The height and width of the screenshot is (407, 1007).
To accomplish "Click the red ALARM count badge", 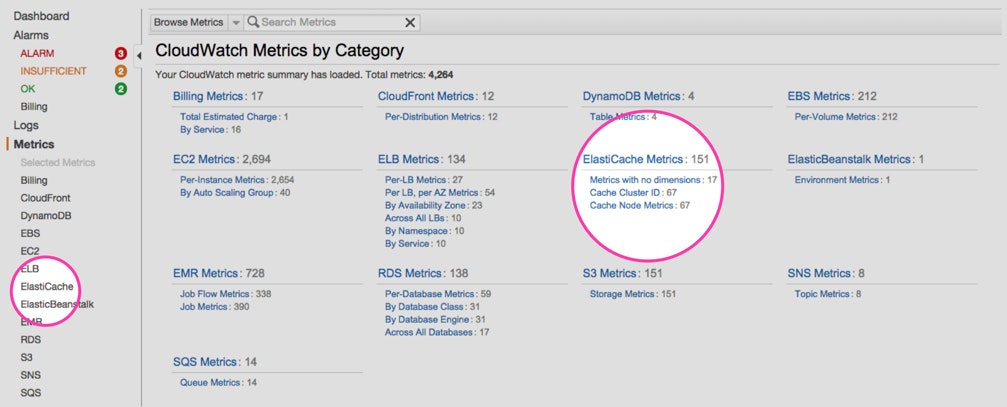I will pos(120,53).
